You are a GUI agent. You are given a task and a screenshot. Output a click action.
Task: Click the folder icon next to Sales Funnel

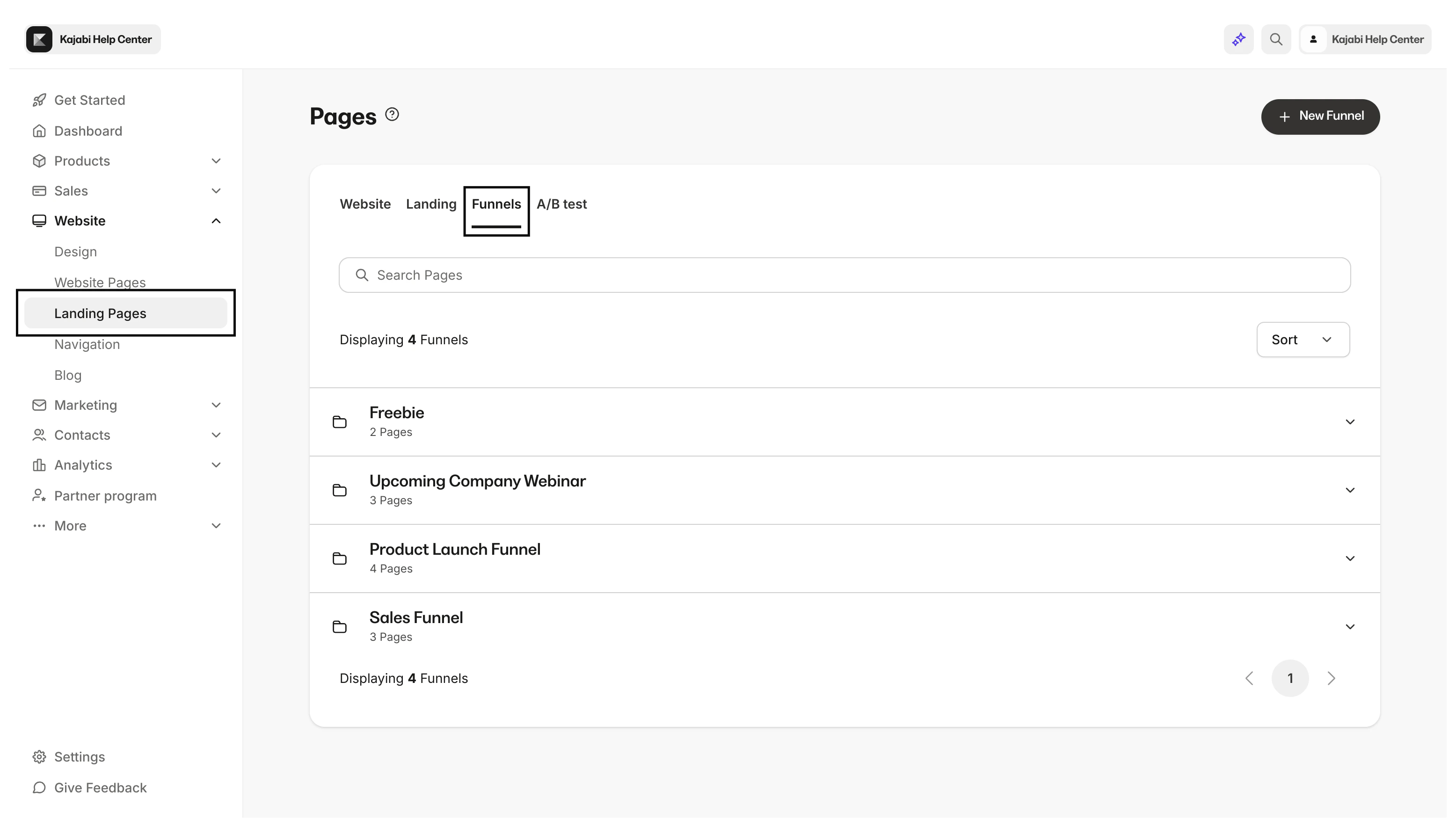[x=340, y=625]
